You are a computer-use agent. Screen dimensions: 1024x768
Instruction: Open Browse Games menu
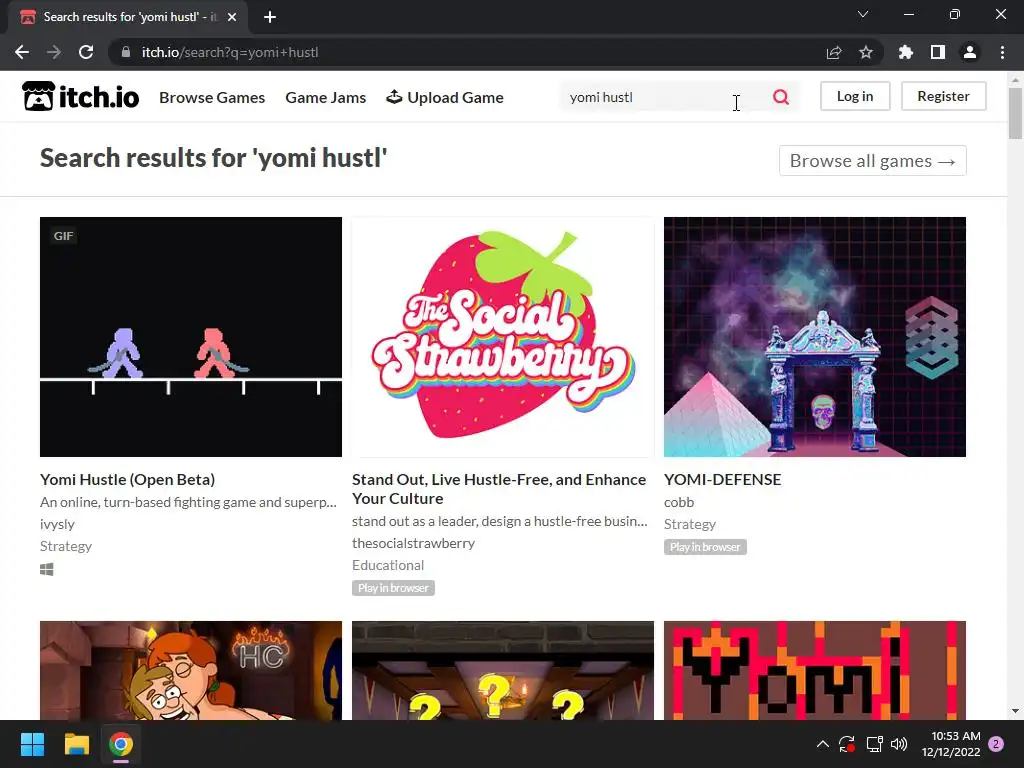212,97
